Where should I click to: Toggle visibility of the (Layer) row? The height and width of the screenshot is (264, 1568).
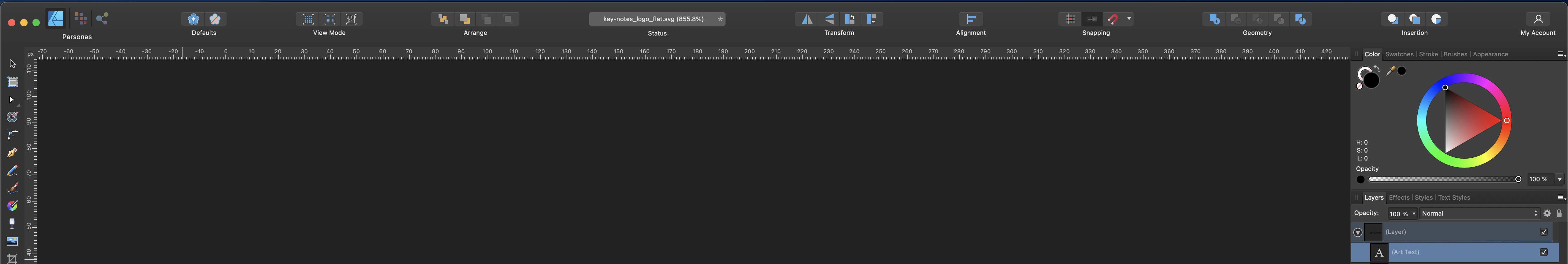pyautogui.click(x=1543, y=232)
